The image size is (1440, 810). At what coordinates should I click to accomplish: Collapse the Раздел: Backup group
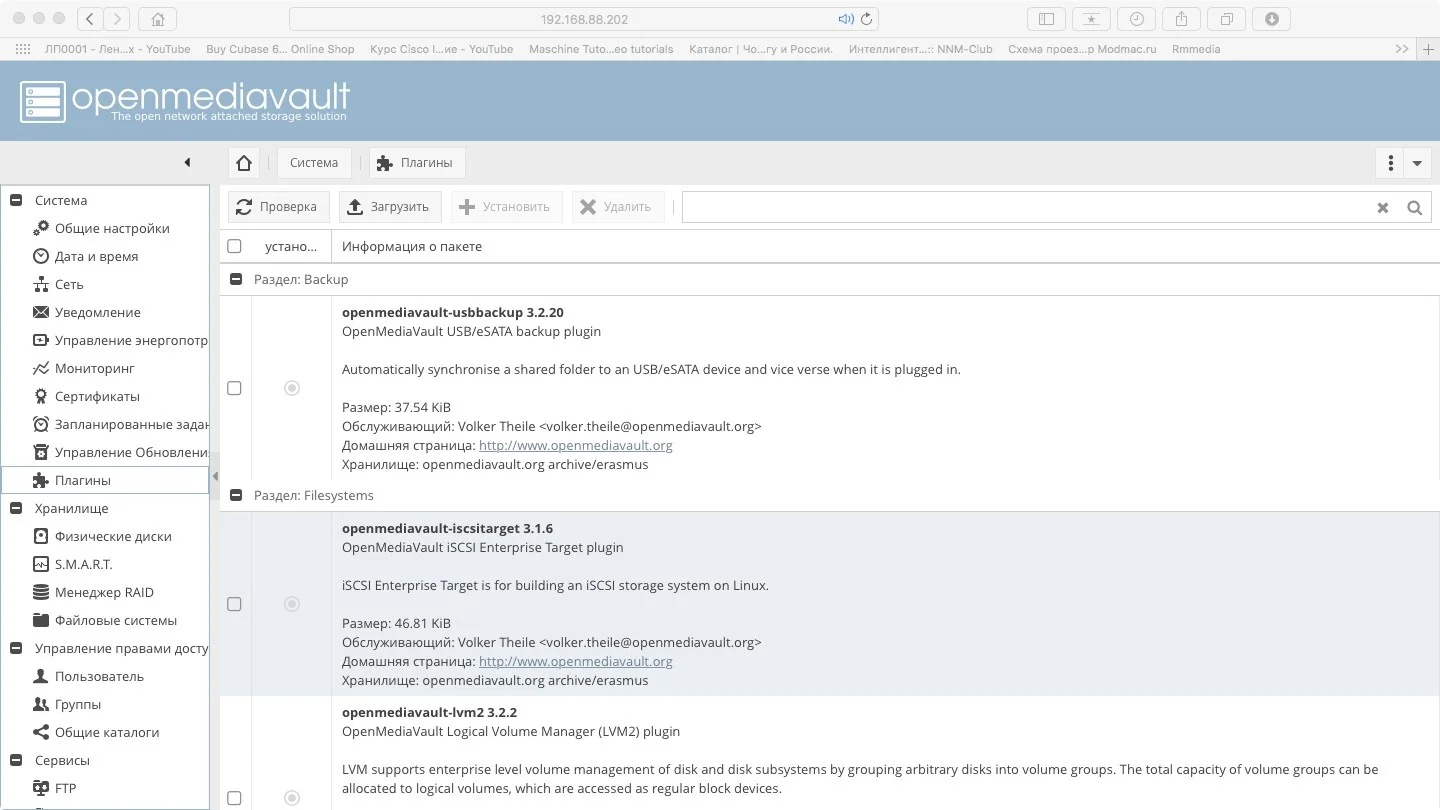(237, 280)
